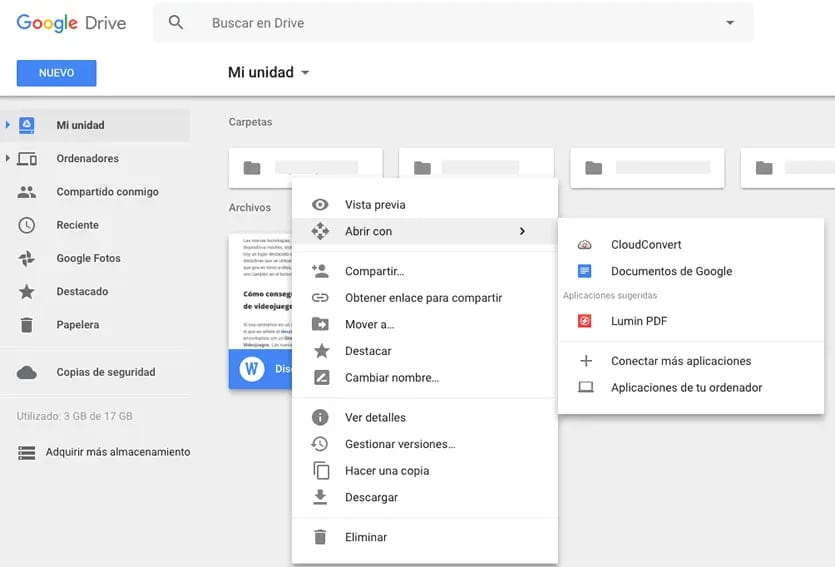
Task: Click the Google Drive logo
Action: click(x=71, y=23)
